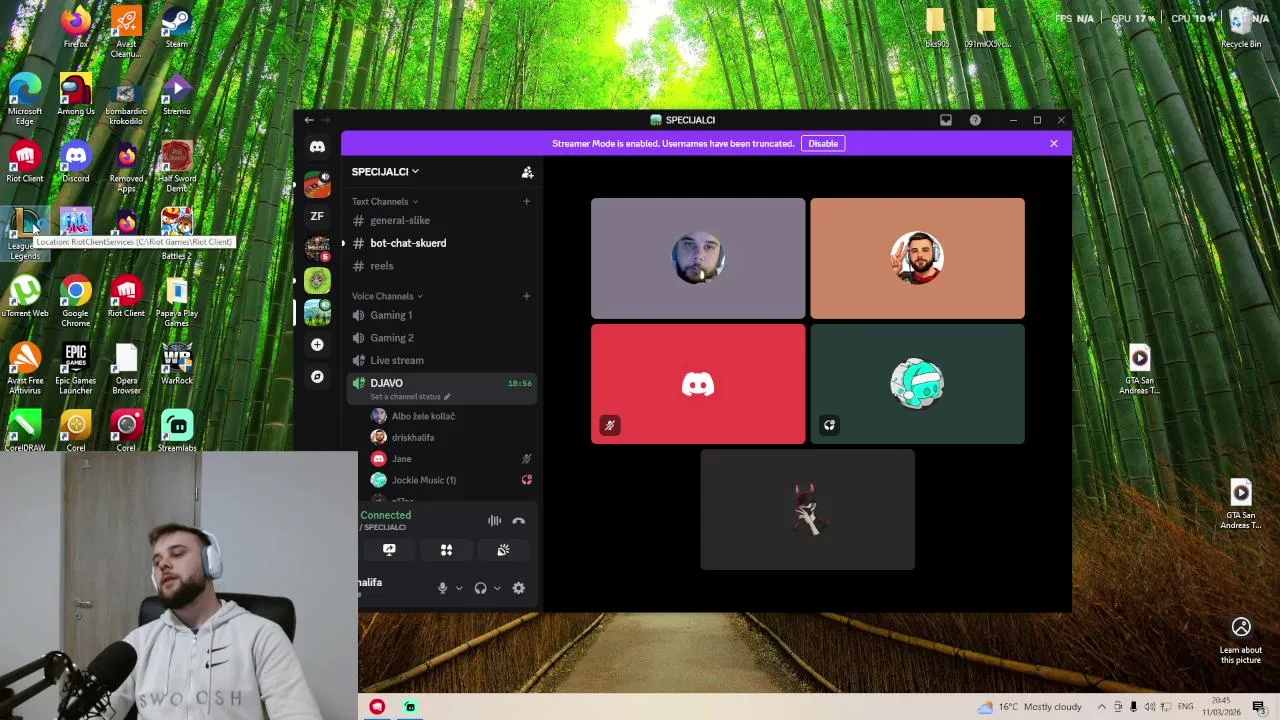Open Streamlabs taskbar icon
The height and width of the screenshot is (720, 1280).
point(410,707)
